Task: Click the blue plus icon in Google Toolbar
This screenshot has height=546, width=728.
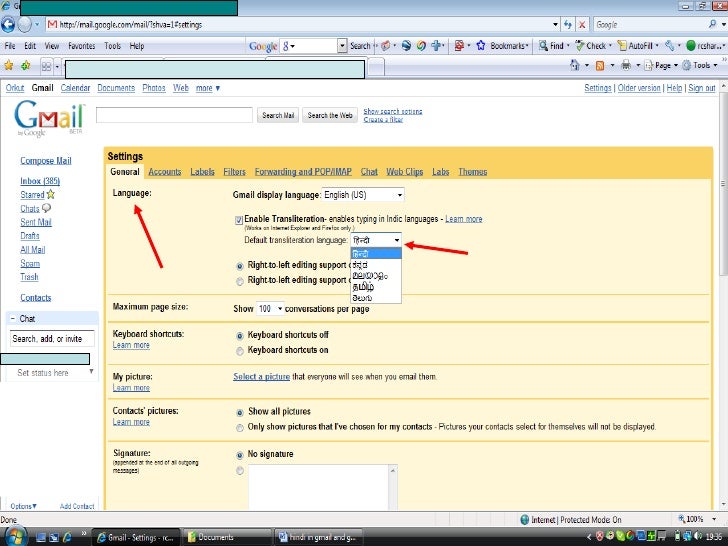Action: coord(436,46)
